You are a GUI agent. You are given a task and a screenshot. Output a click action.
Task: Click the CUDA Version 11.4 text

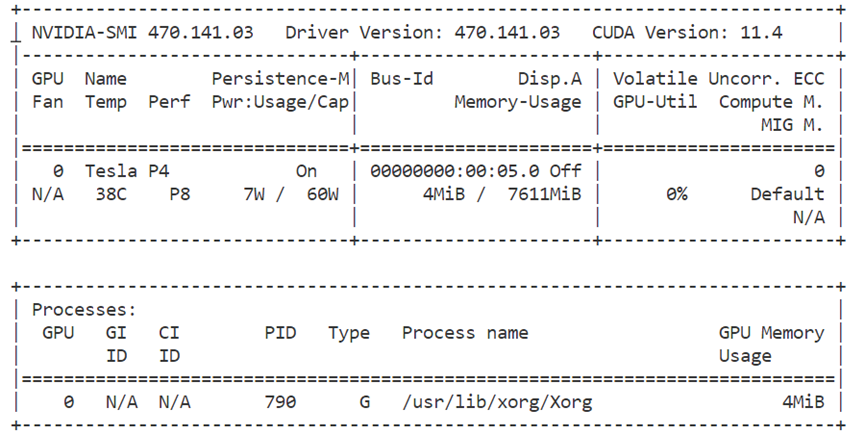688,32
